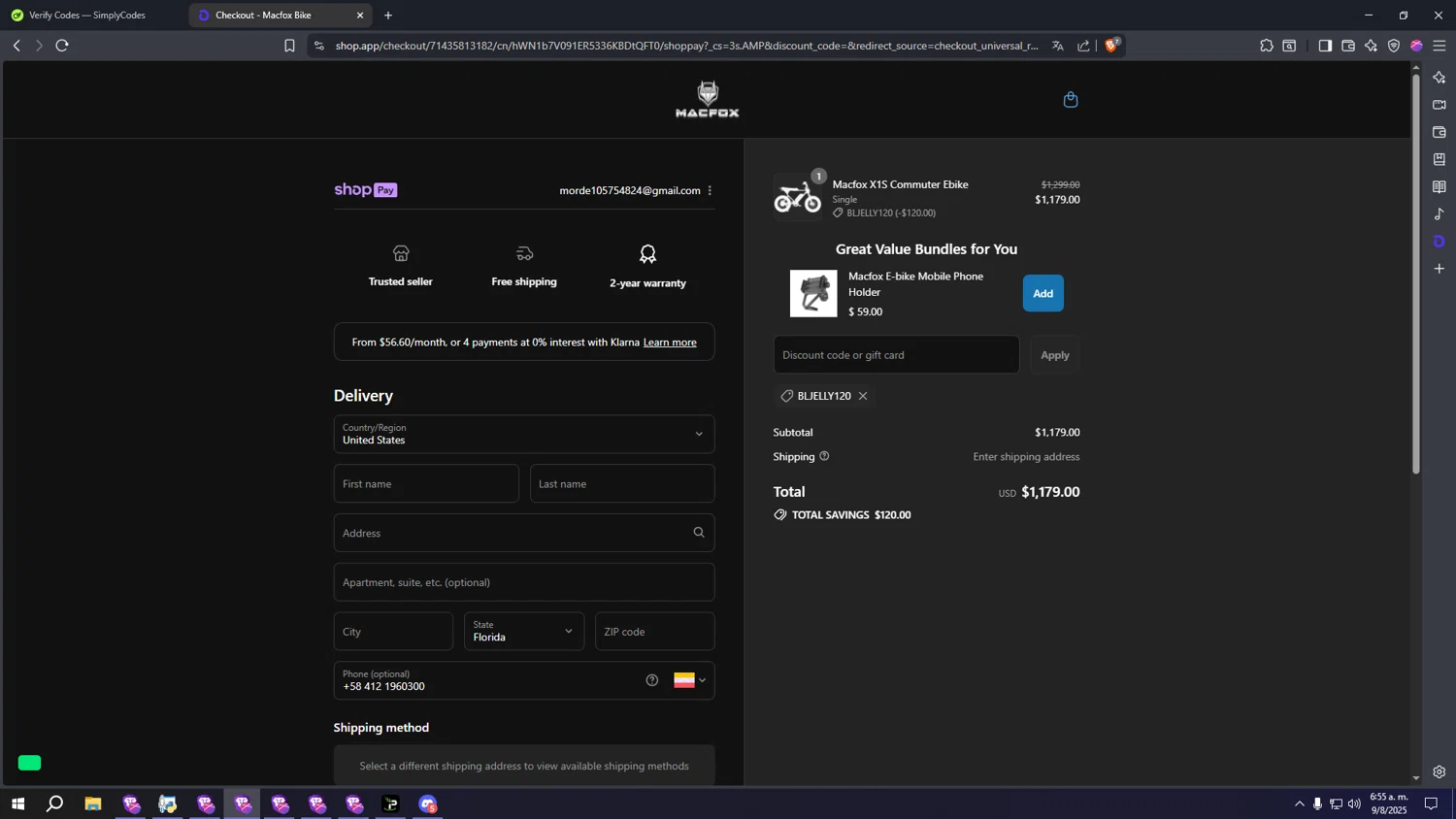Click the "Trusted seller" label

click(x=400, y=281)
